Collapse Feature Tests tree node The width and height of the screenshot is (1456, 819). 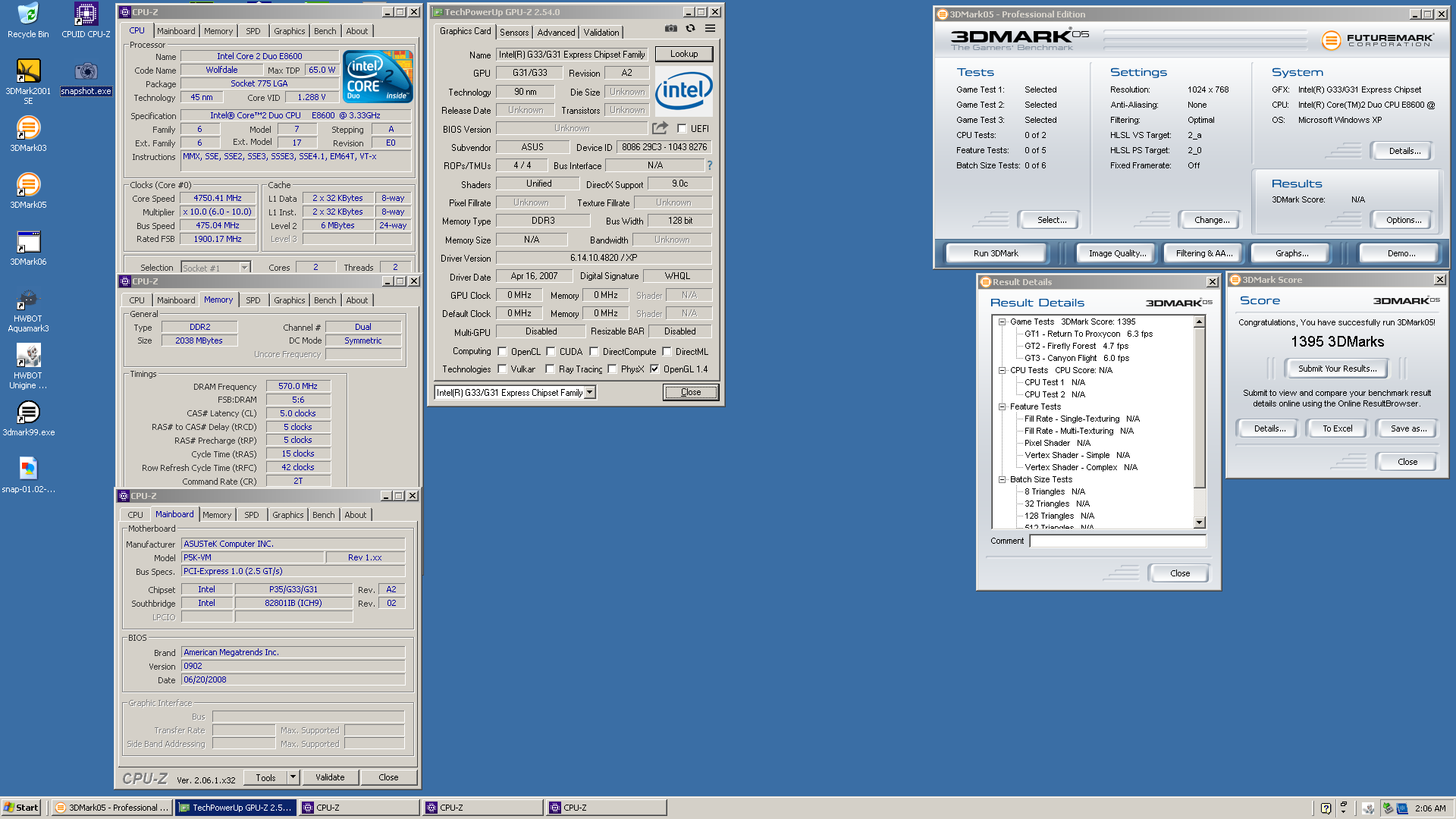point(1002,406)
